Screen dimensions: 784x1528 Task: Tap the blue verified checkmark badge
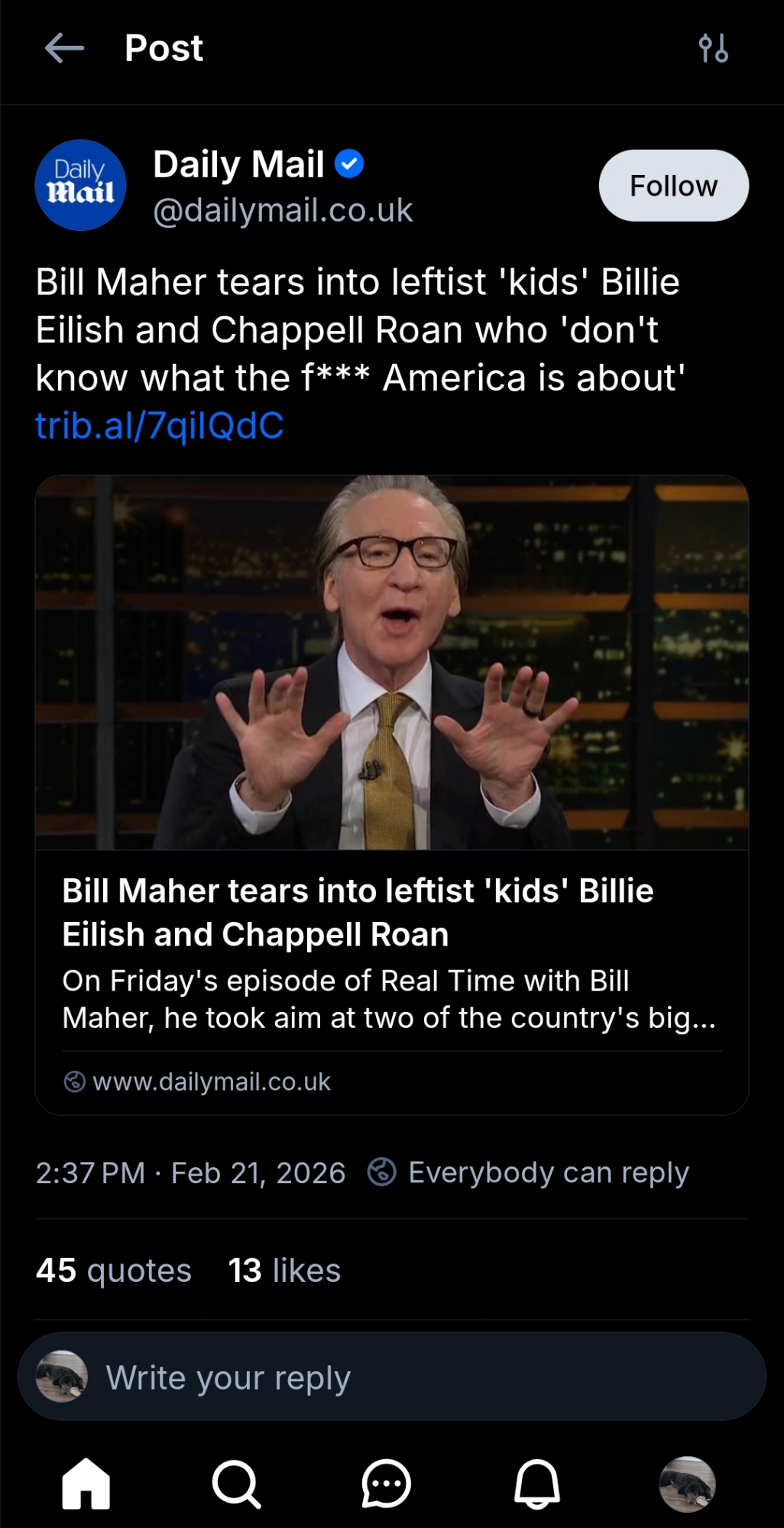coord(349,164)
